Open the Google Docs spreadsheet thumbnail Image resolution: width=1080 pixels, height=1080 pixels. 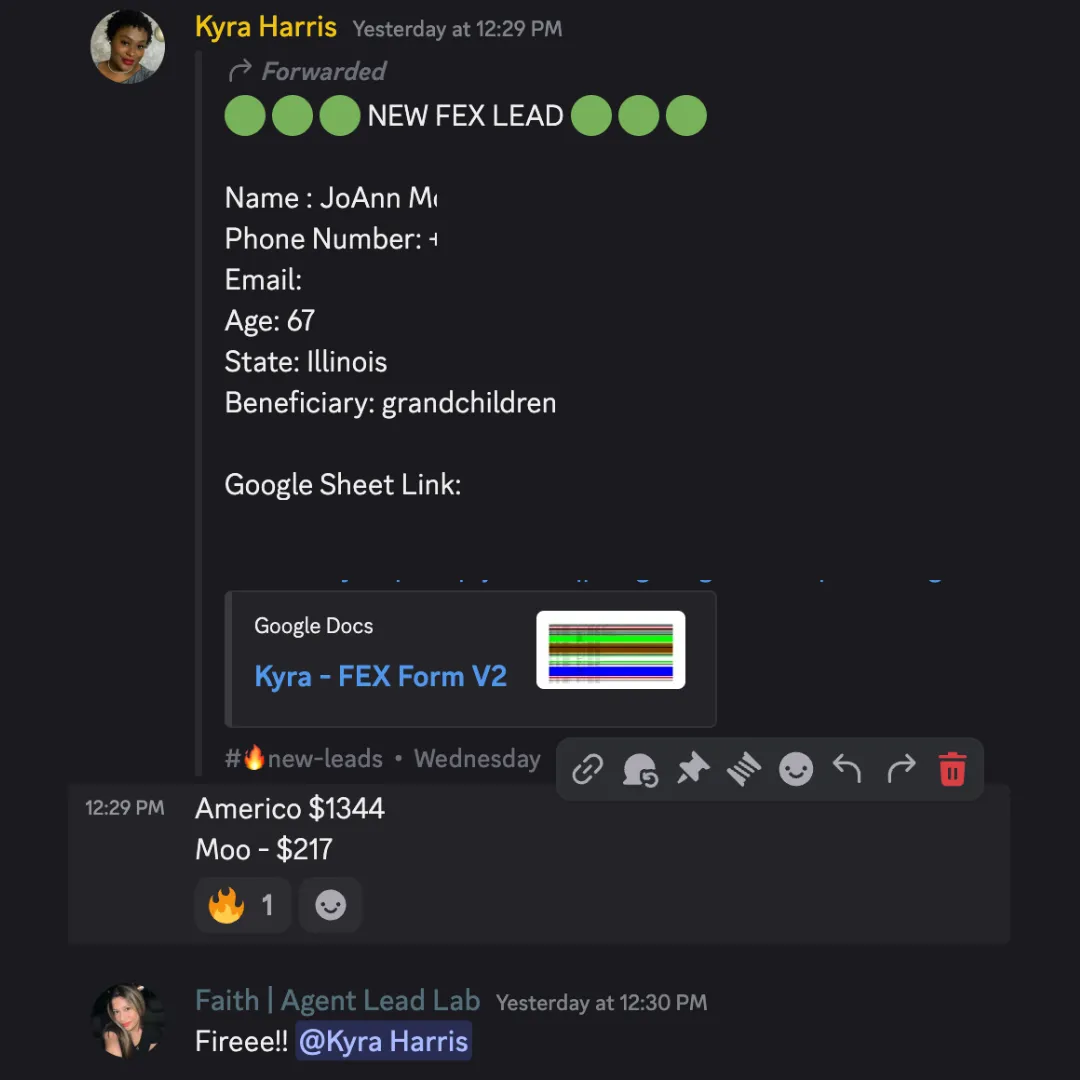point(610,650)
